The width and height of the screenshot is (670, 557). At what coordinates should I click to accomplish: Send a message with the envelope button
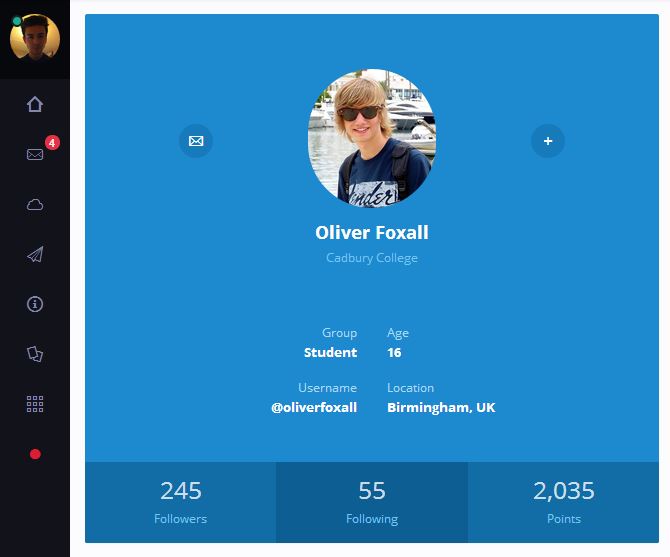196,141
